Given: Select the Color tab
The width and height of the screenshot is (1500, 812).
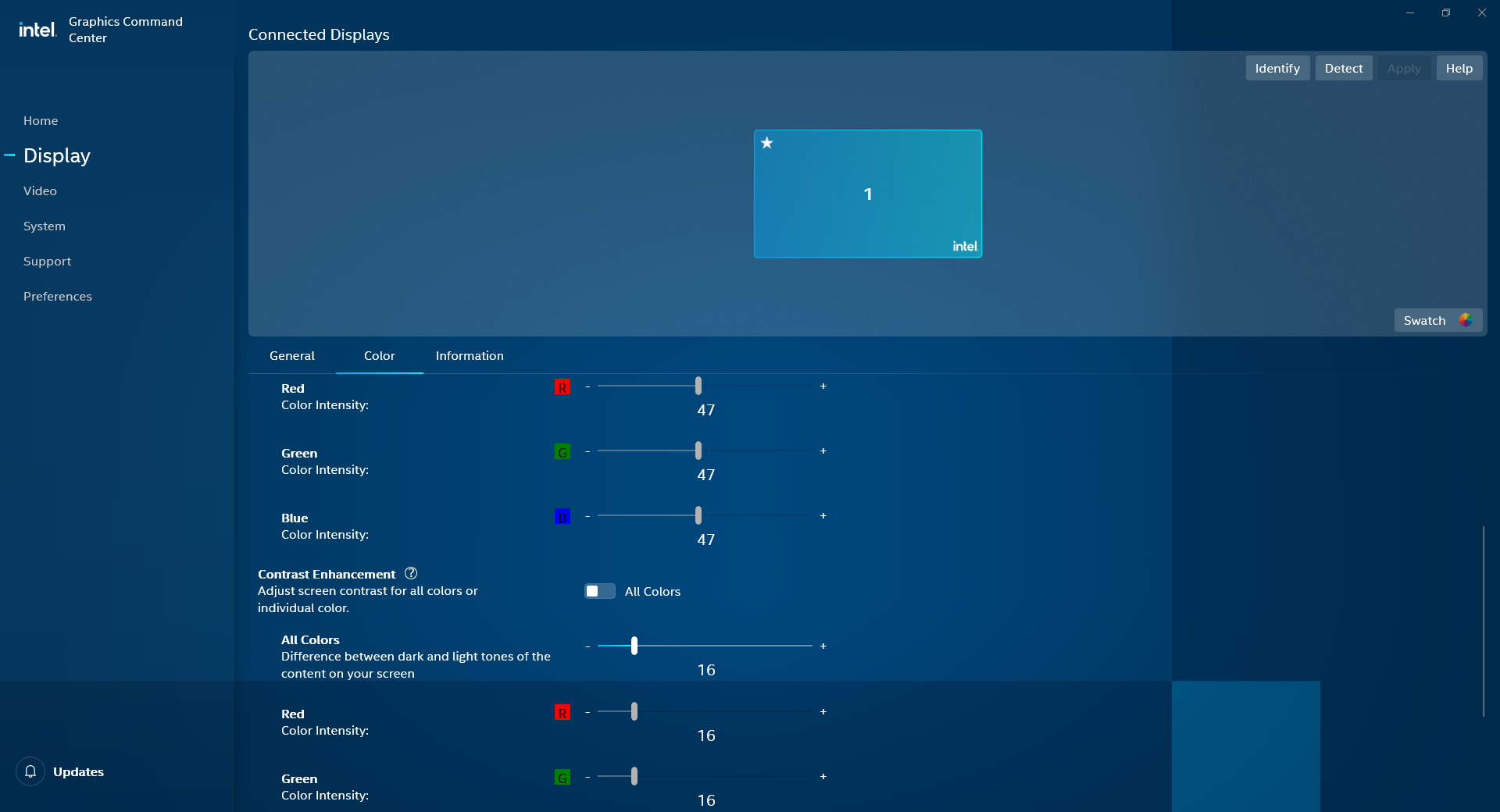Looking at the screenshot, I should click(380, 355).
